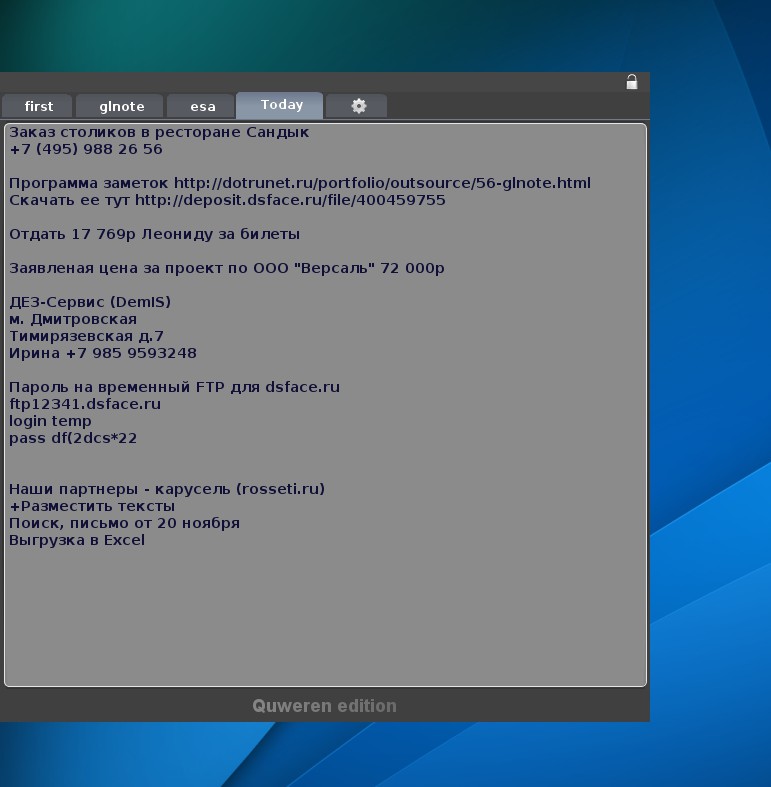Open the settings gear tab
Viewport: 771px width, 787px height.
(356, 106)
